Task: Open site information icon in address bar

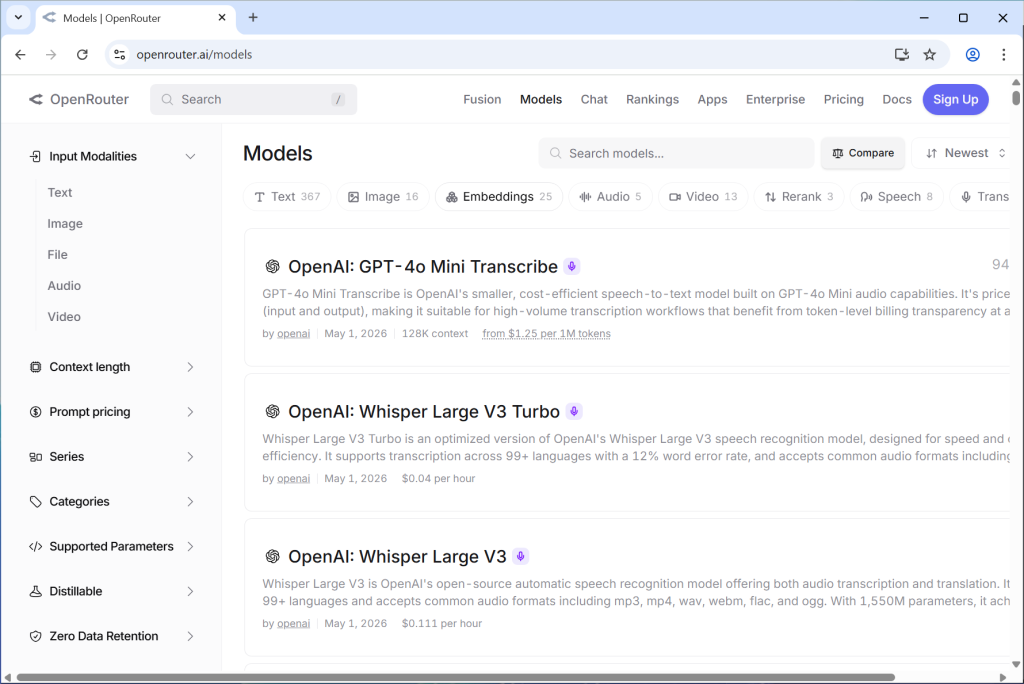Action: [x=120, y=55]
